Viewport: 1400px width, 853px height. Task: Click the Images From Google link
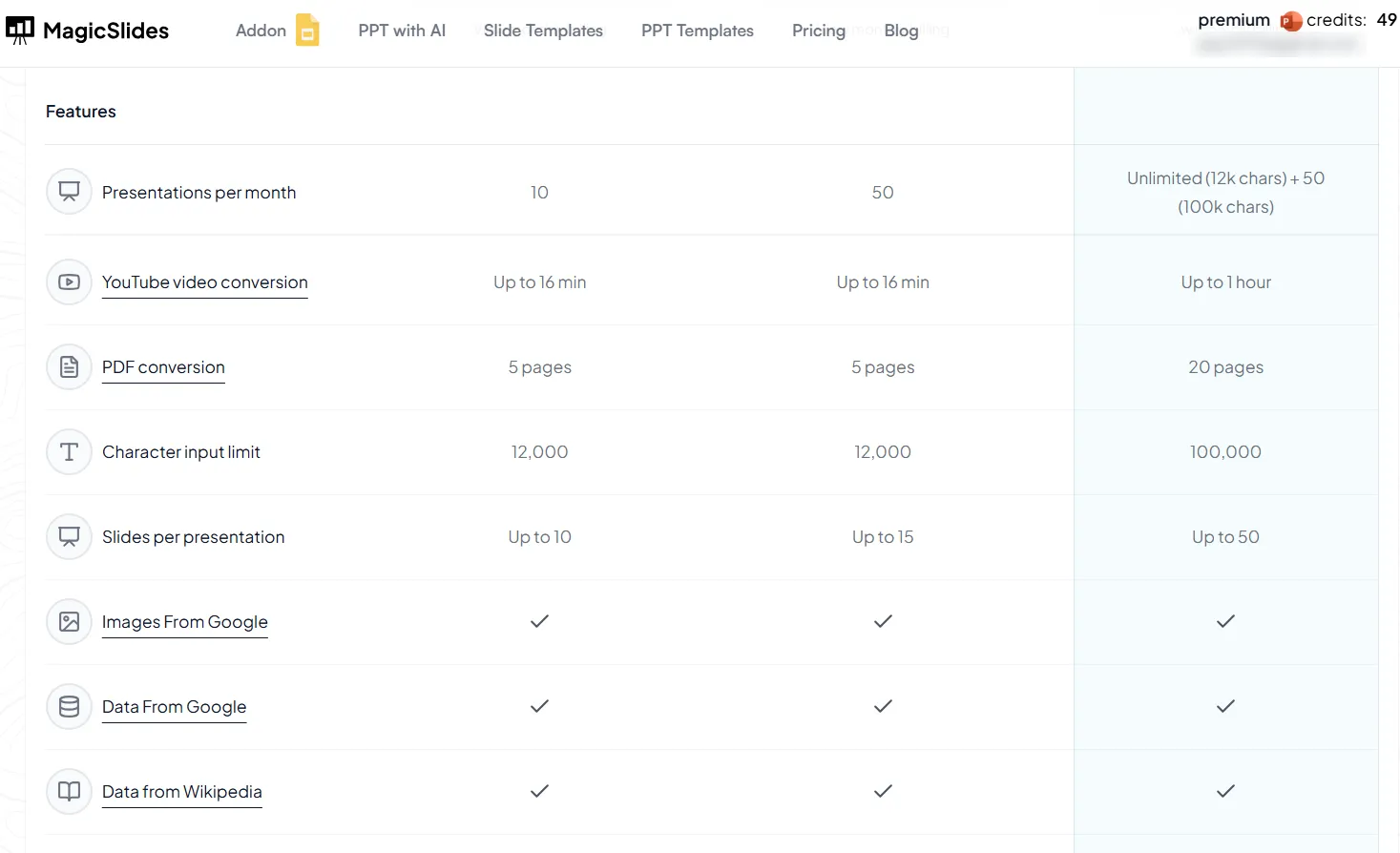pyautogui.click(x=185, y=622)
